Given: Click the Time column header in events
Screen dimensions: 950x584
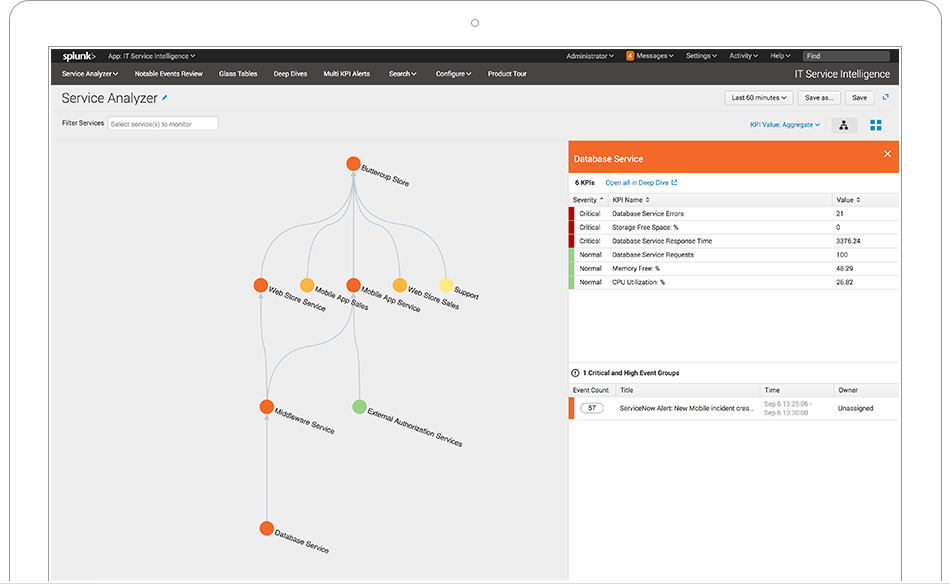Looking at the screenshot, I should pyautogui.click(x=772, y=390).
